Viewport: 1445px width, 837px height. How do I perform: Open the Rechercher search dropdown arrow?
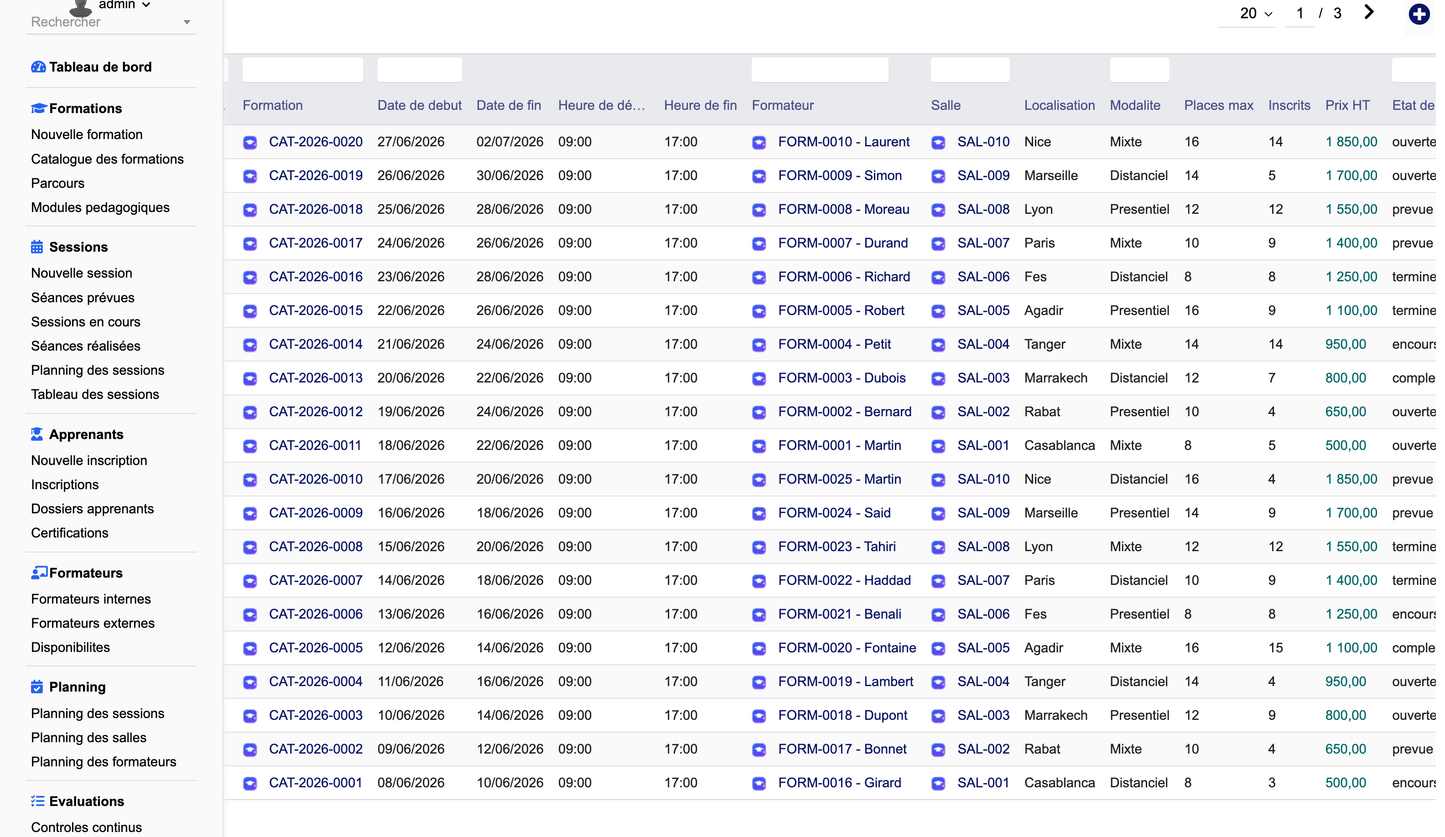(x=187, y=22)
